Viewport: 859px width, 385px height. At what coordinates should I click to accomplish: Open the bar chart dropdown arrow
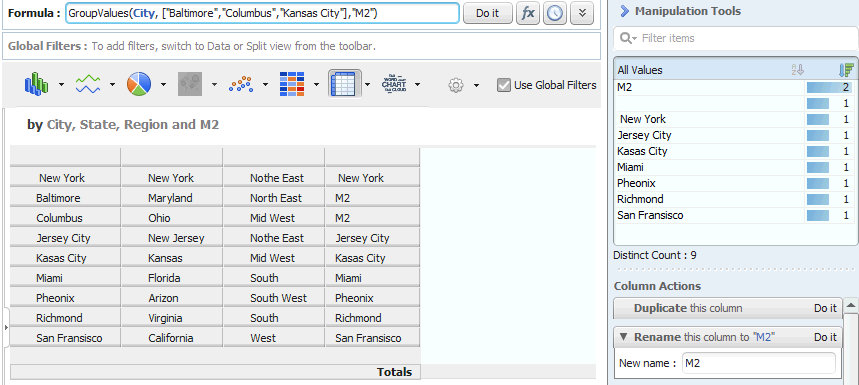[x=61, y=84]
